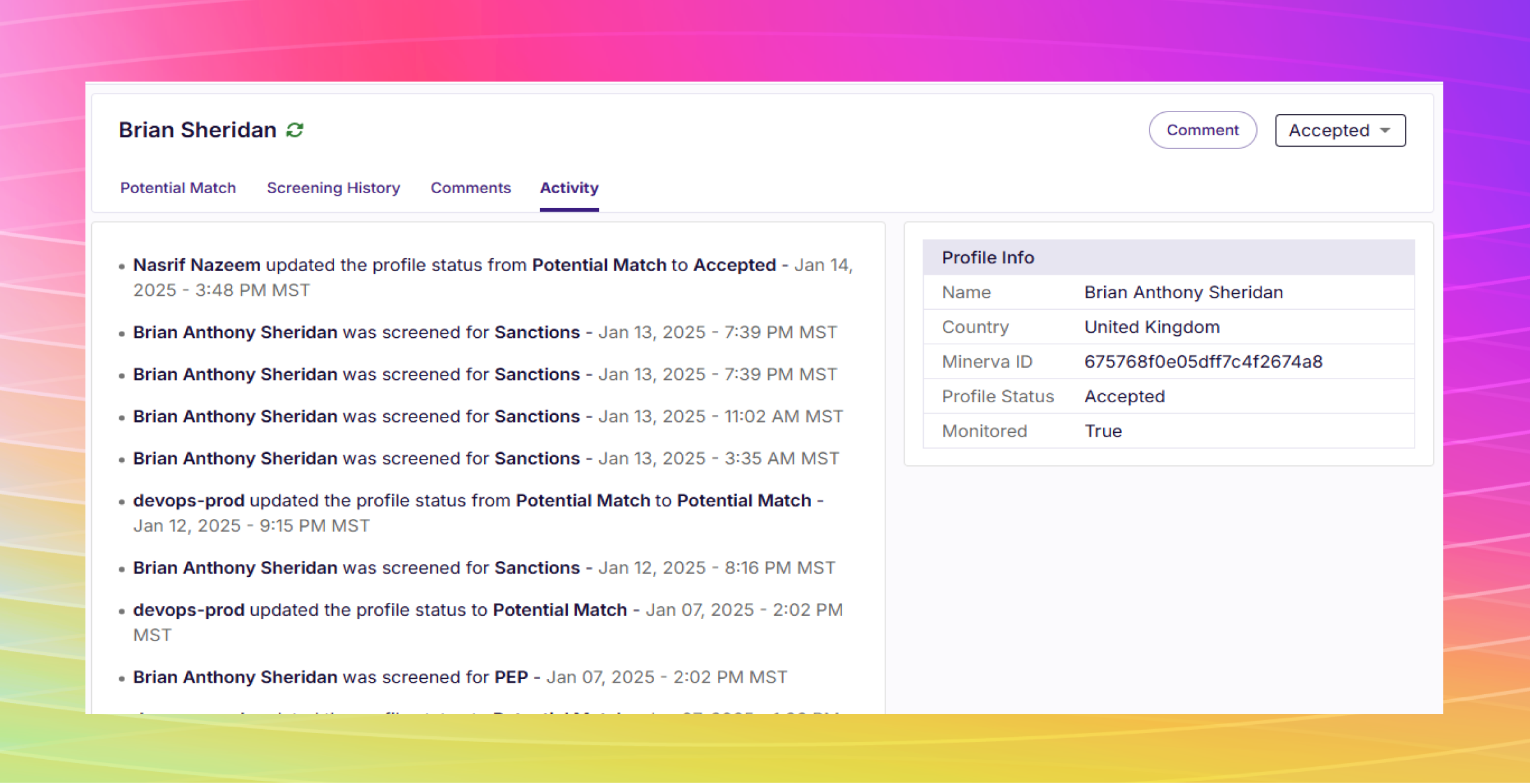Click the Monitored True value in Profile Info
This screenshot has width=1530, height=784.
(1103, 432)
